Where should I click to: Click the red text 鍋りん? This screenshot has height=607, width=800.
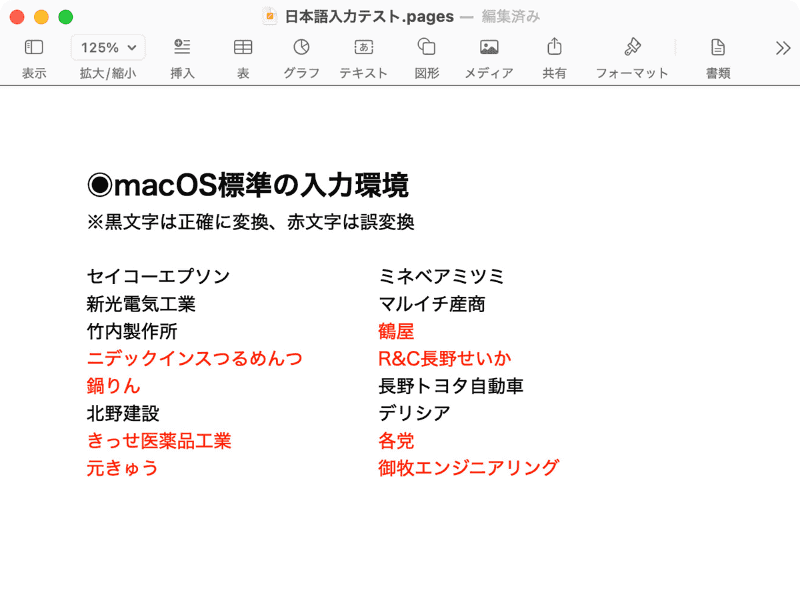pos(113,386)
